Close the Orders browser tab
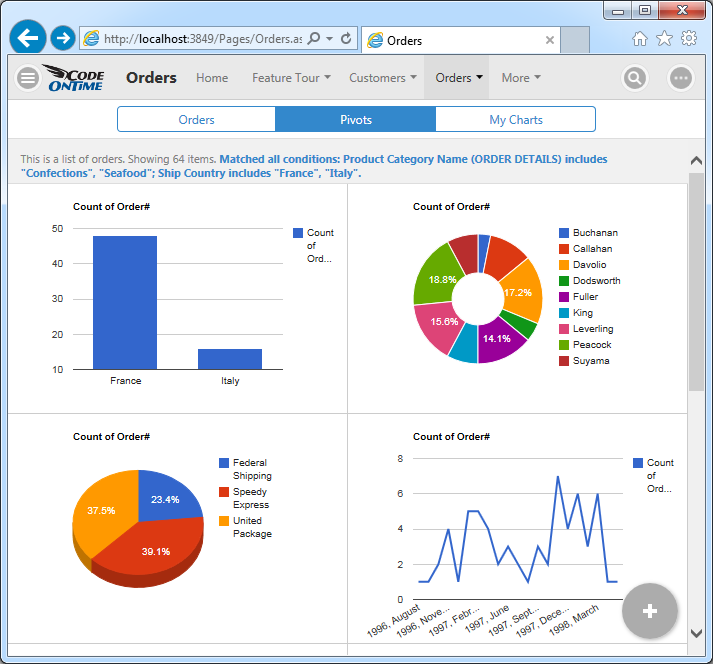This screenshot has height=664, width=713. click(549, 41)
